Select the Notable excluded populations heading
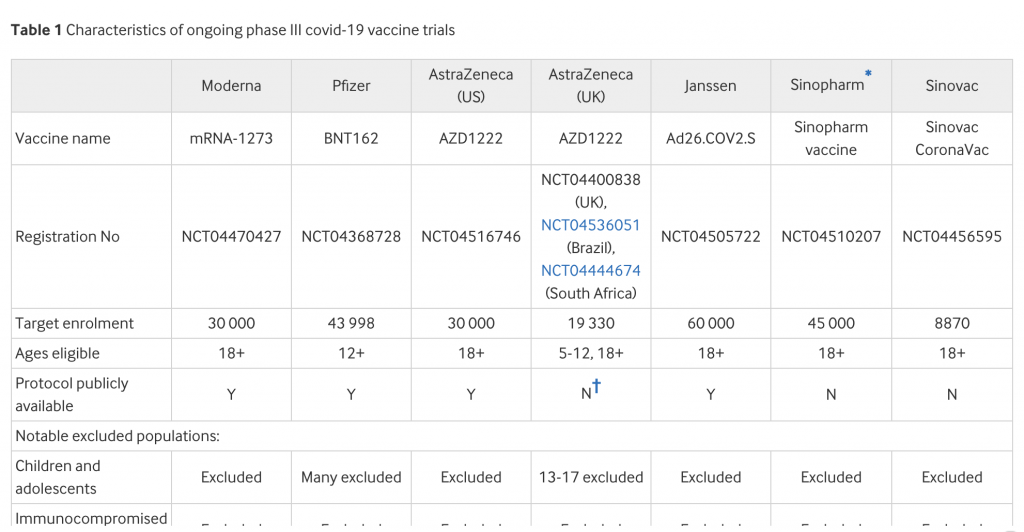 coord(118,436)
